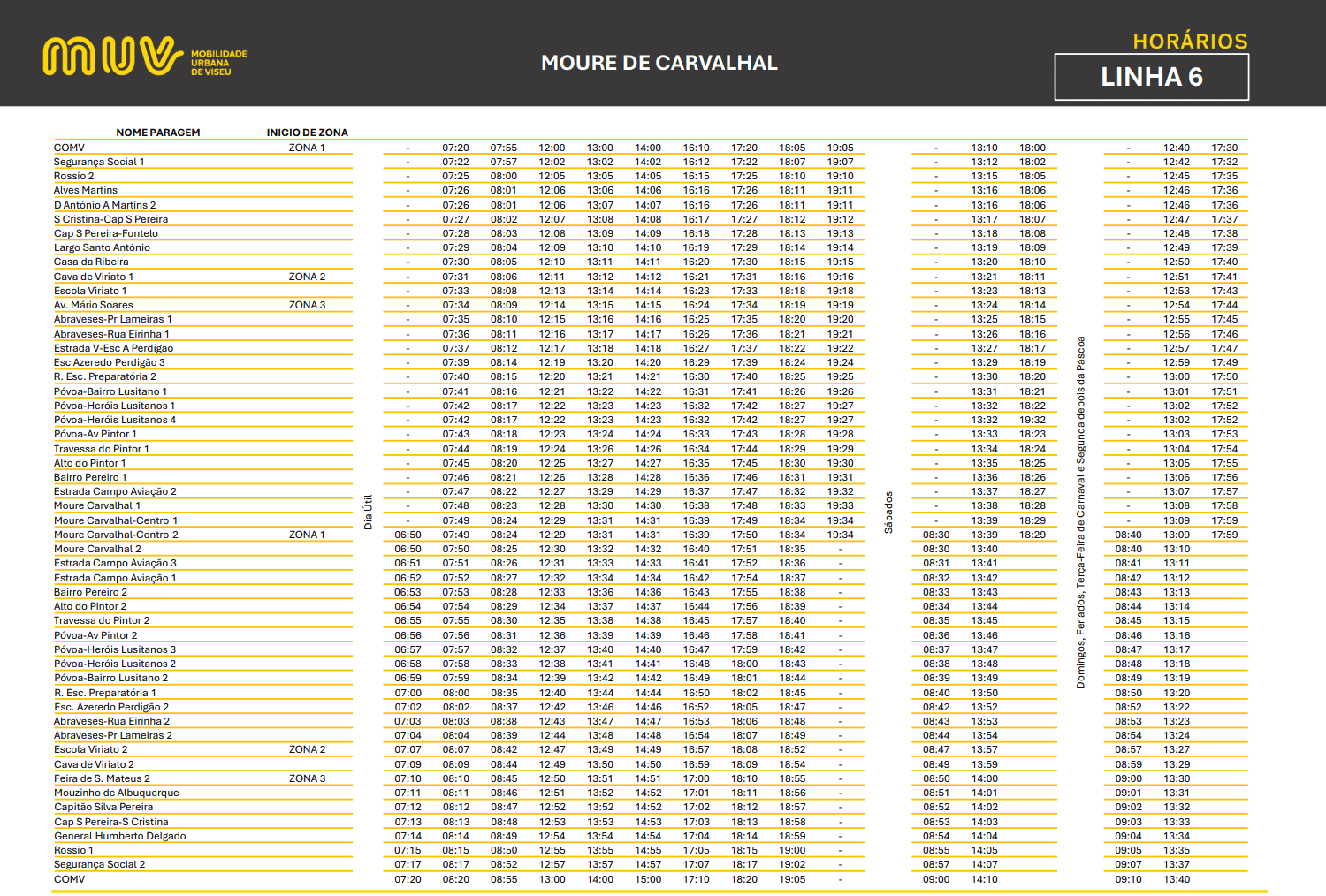Click the MOURE DE CARVALHAL title
The height and width of the screenshot is (896, 1326).
pos(659,63)
